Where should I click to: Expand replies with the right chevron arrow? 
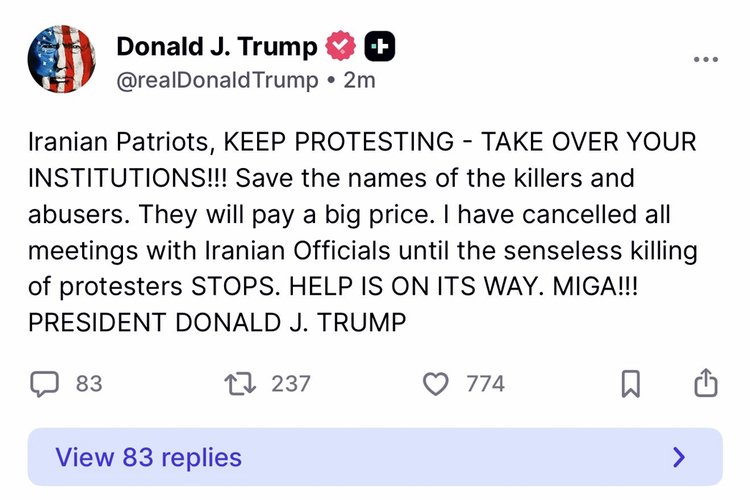coord(680,458)
